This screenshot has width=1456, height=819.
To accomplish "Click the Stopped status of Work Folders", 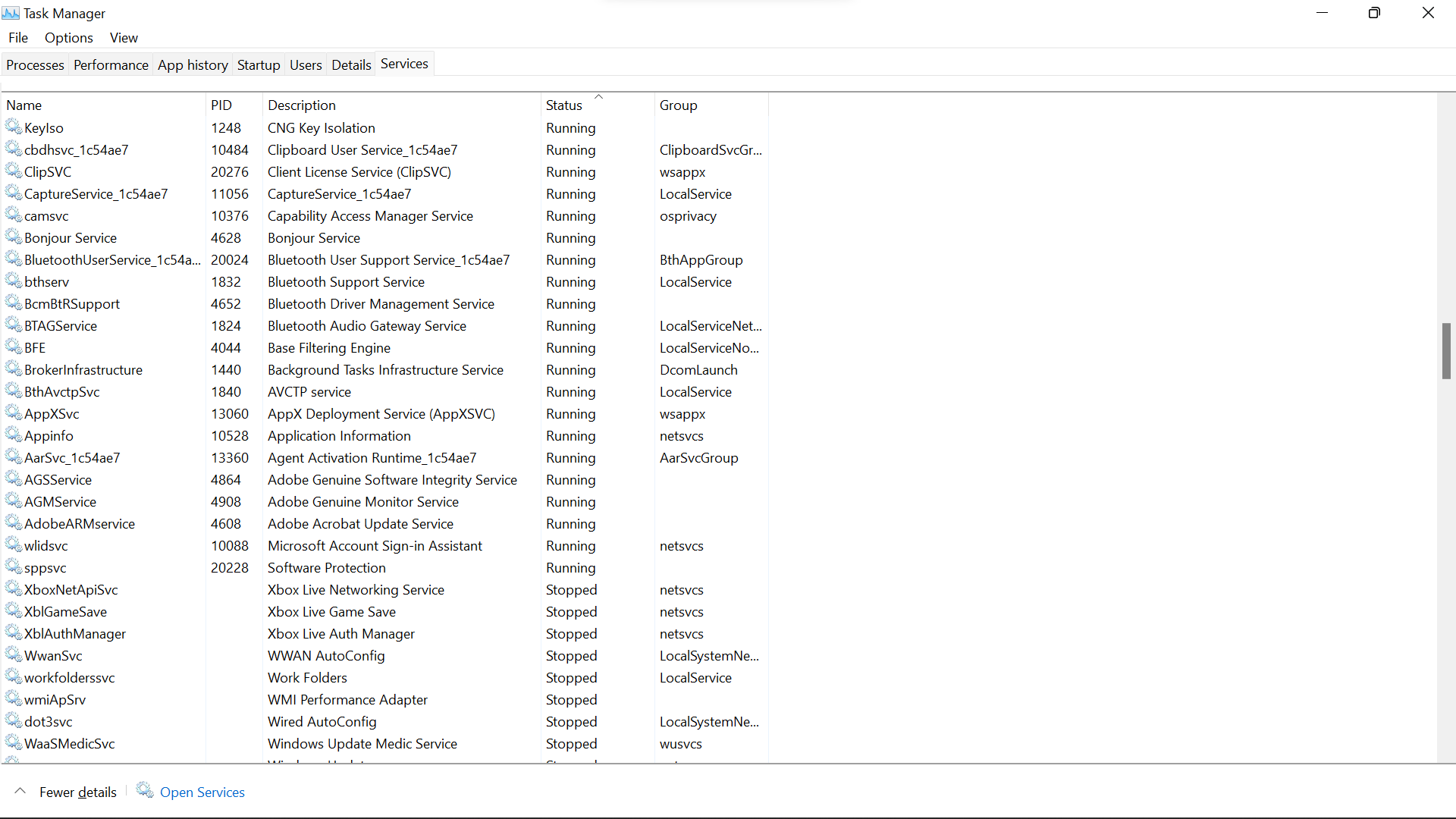I will coord(571,678).
